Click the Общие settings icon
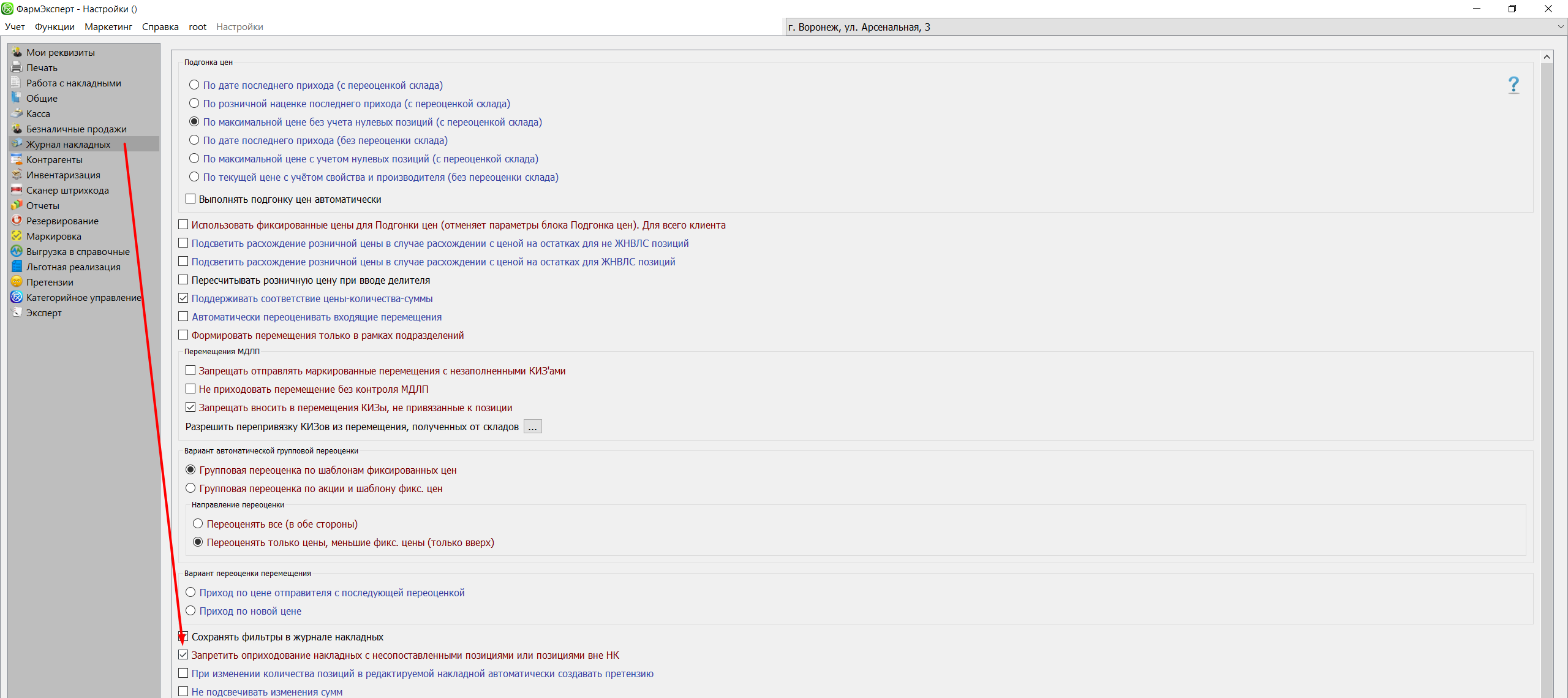 click(17, 98)
